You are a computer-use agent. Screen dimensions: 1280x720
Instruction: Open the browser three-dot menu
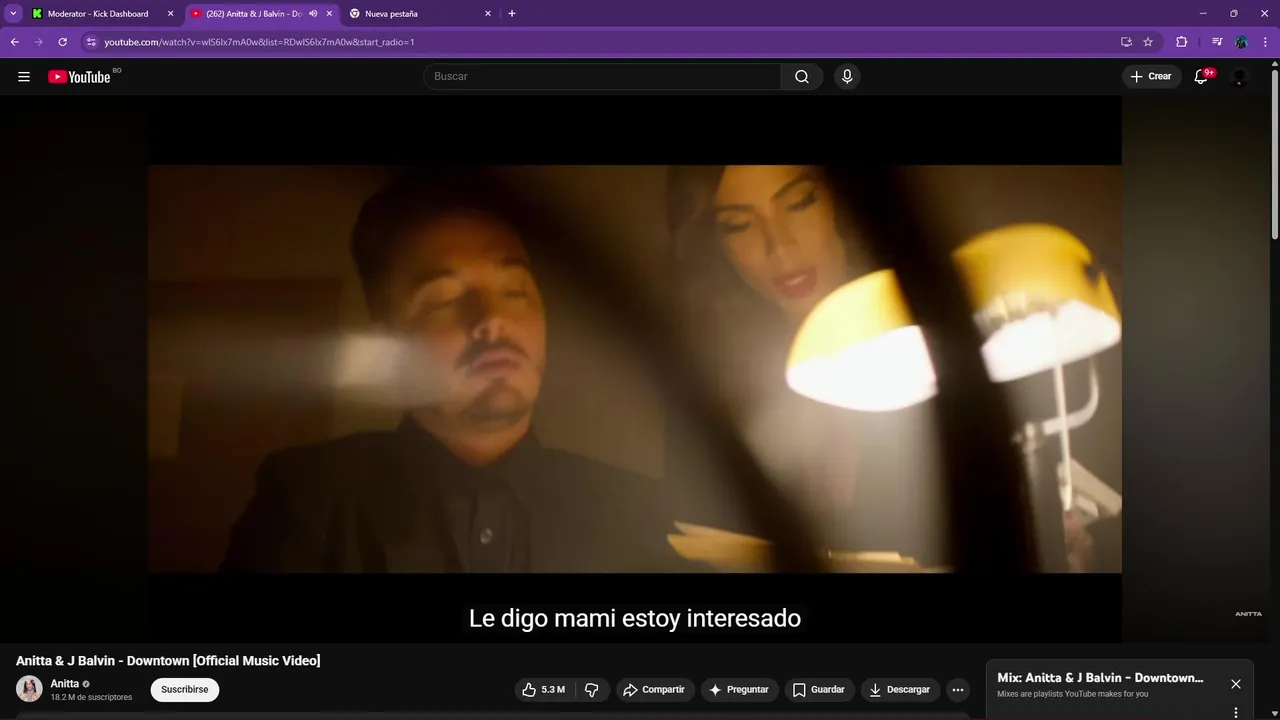(1265, 42)
